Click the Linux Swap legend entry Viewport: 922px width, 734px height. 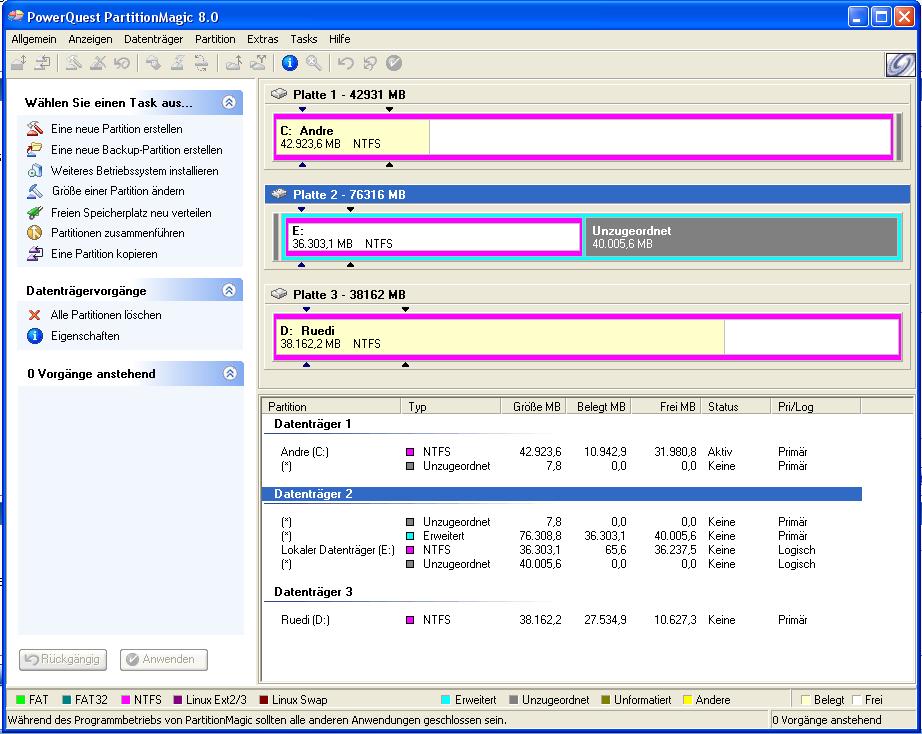[x=293, y=700]
